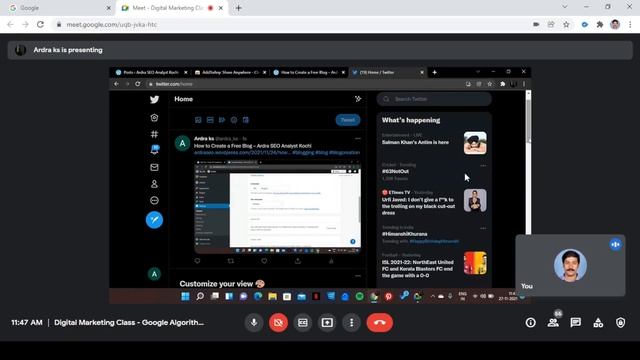Open Twitter Home sidebar icon
The height and width of the screenshot is (360, 640).
click(x=154, y=118)
